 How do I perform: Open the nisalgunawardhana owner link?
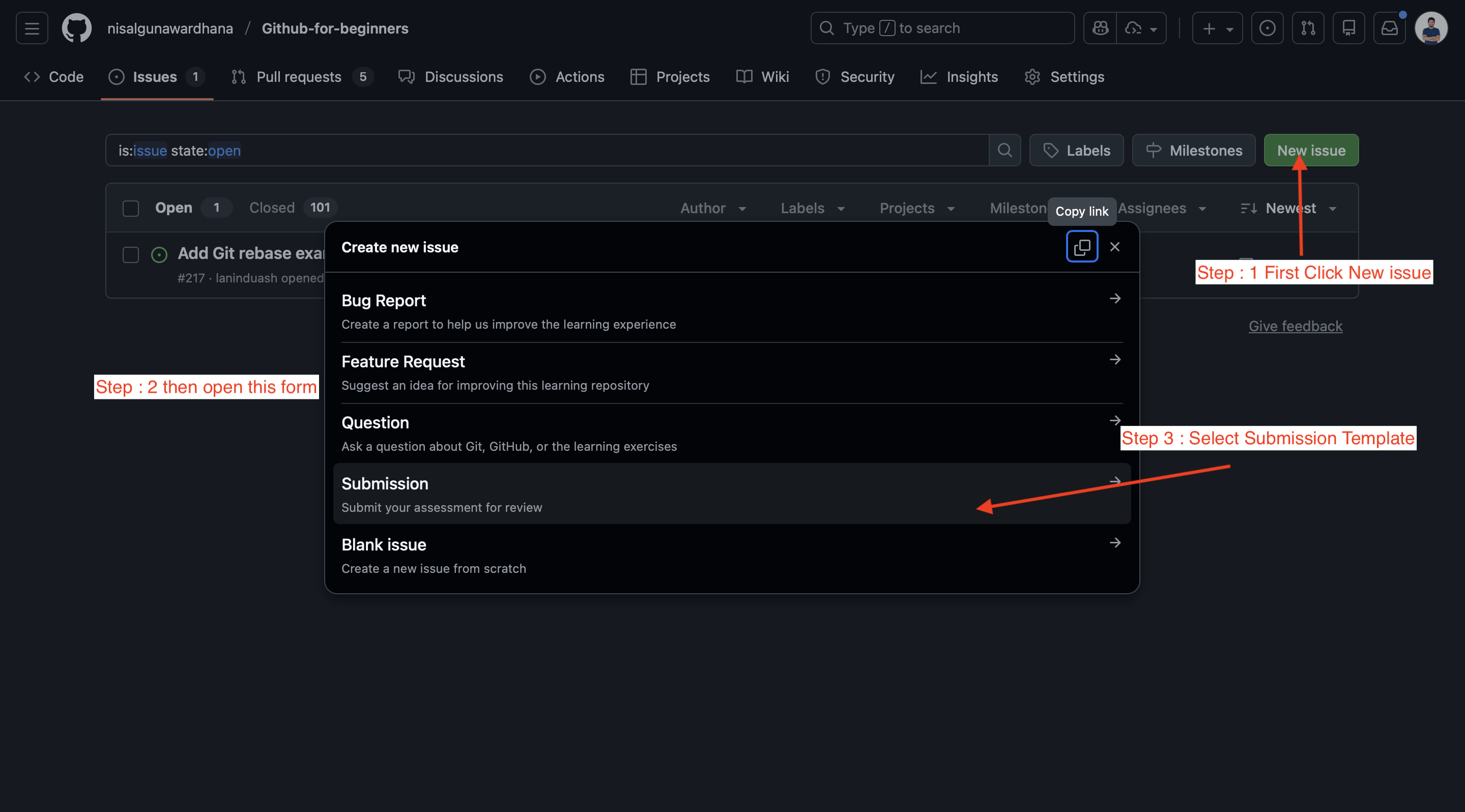coord(170,28)
